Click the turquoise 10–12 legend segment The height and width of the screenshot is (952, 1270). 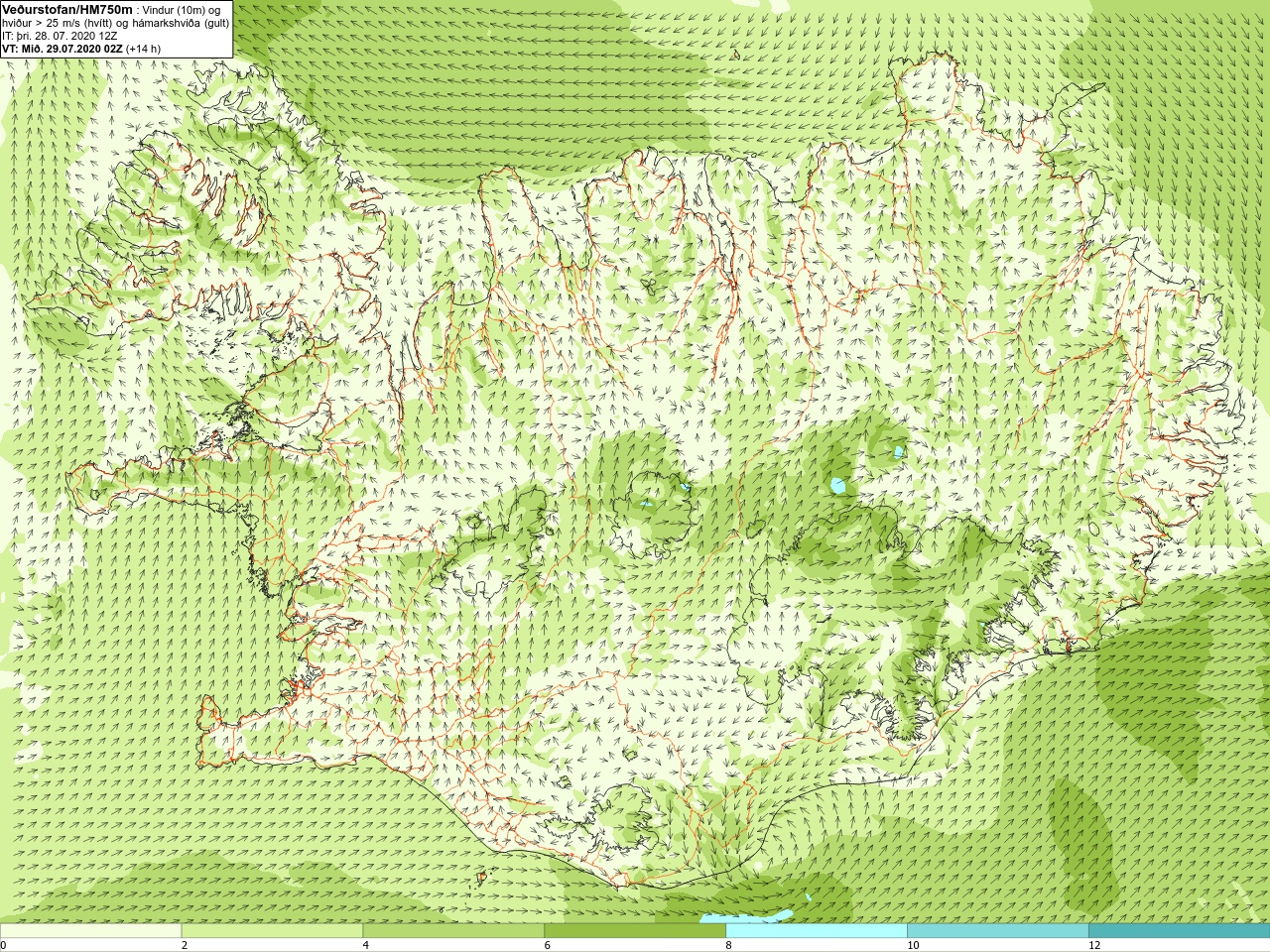[x=998, y=931]
